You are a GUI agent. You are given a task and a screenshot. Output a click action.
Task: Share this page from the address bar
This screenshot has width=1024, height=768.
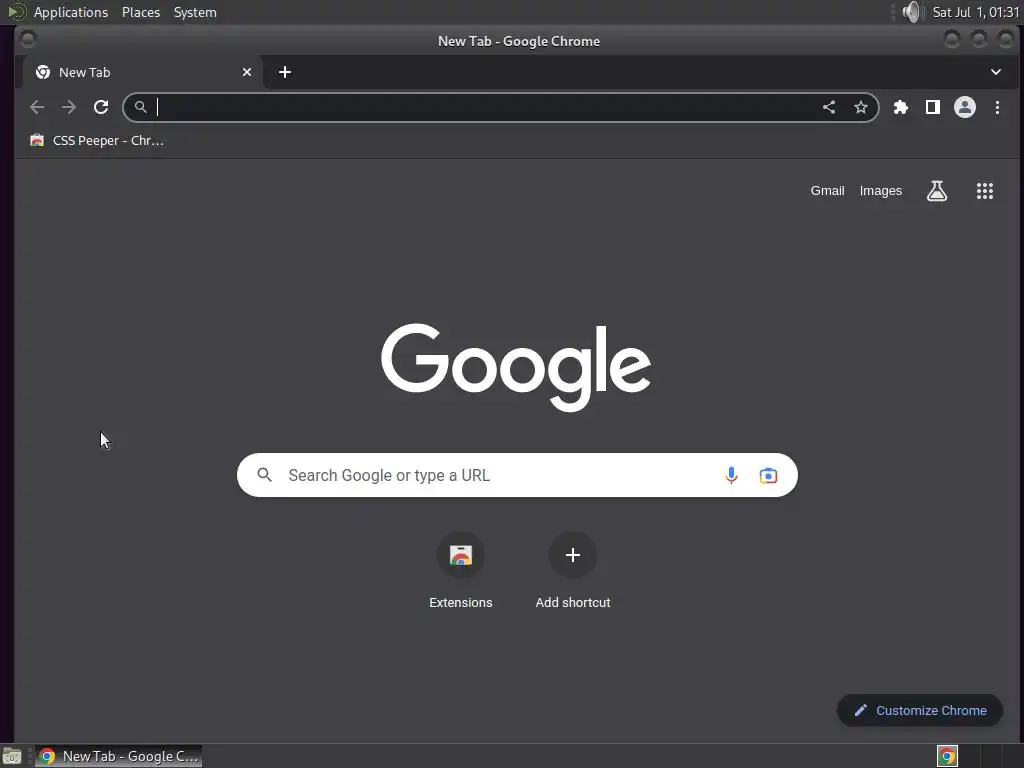[x=829, y=107]
